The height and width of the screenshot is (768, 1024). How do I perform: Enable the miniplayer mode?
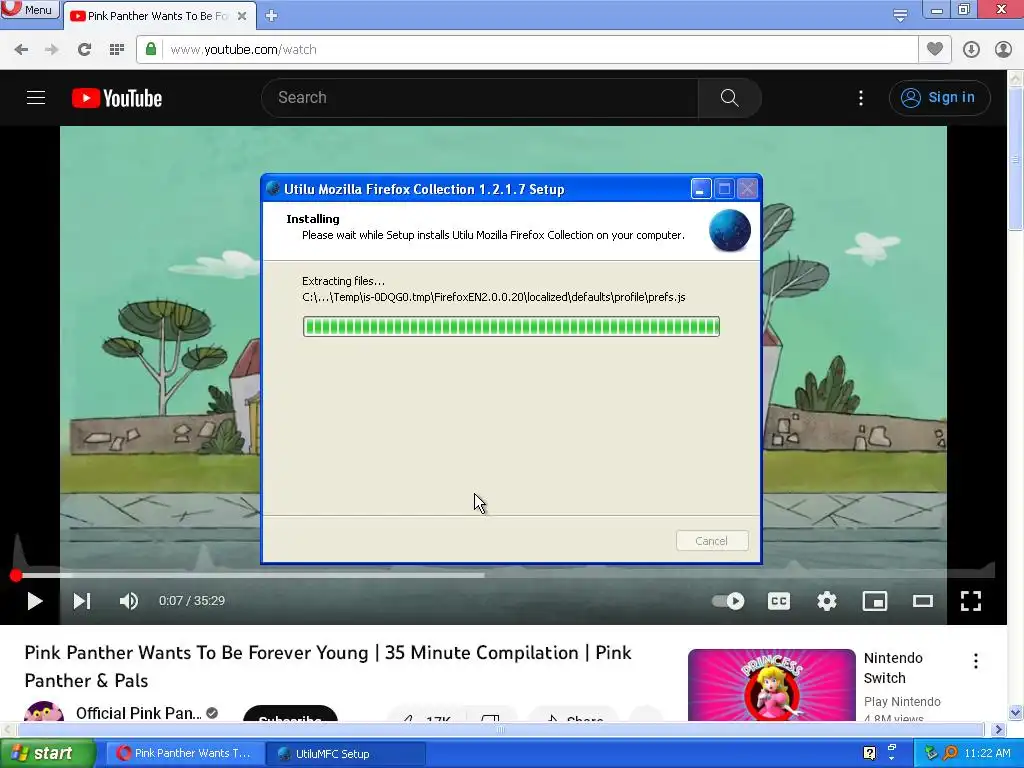(x=874, y=601)
